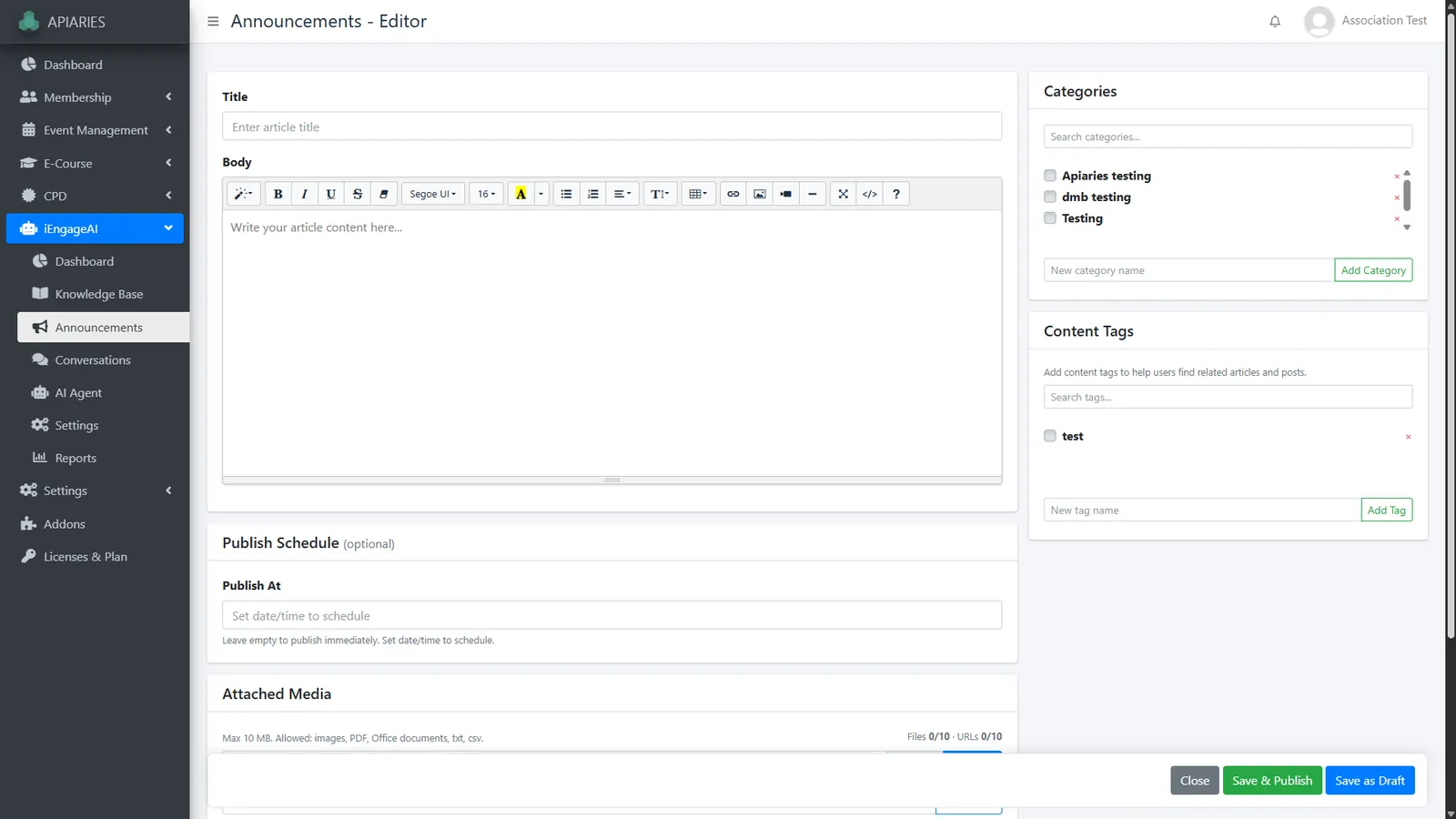
Task: Click the Add Category button
Action: (1373, 270)
